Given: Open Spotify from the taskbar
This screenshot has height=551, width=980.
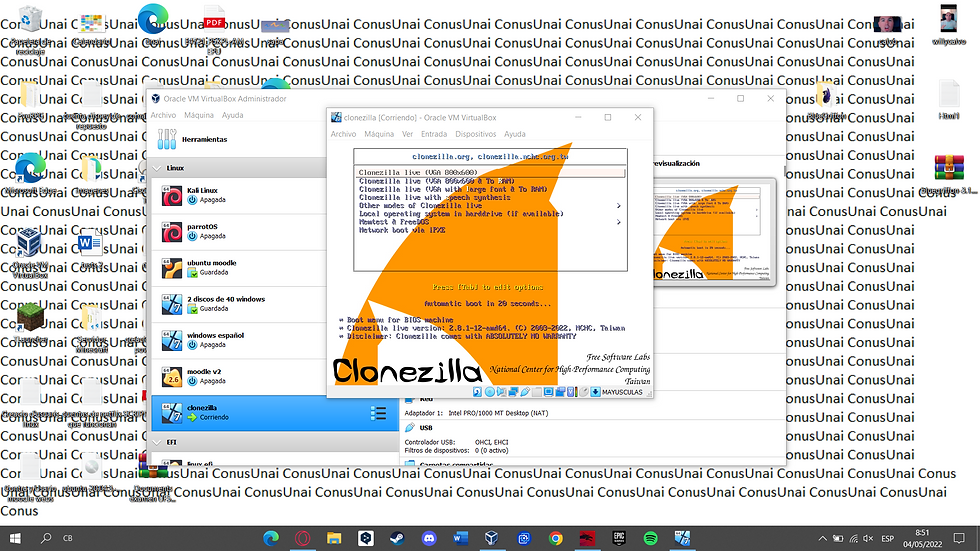Looking at the screenshot, I should click(x=650, y=538).
